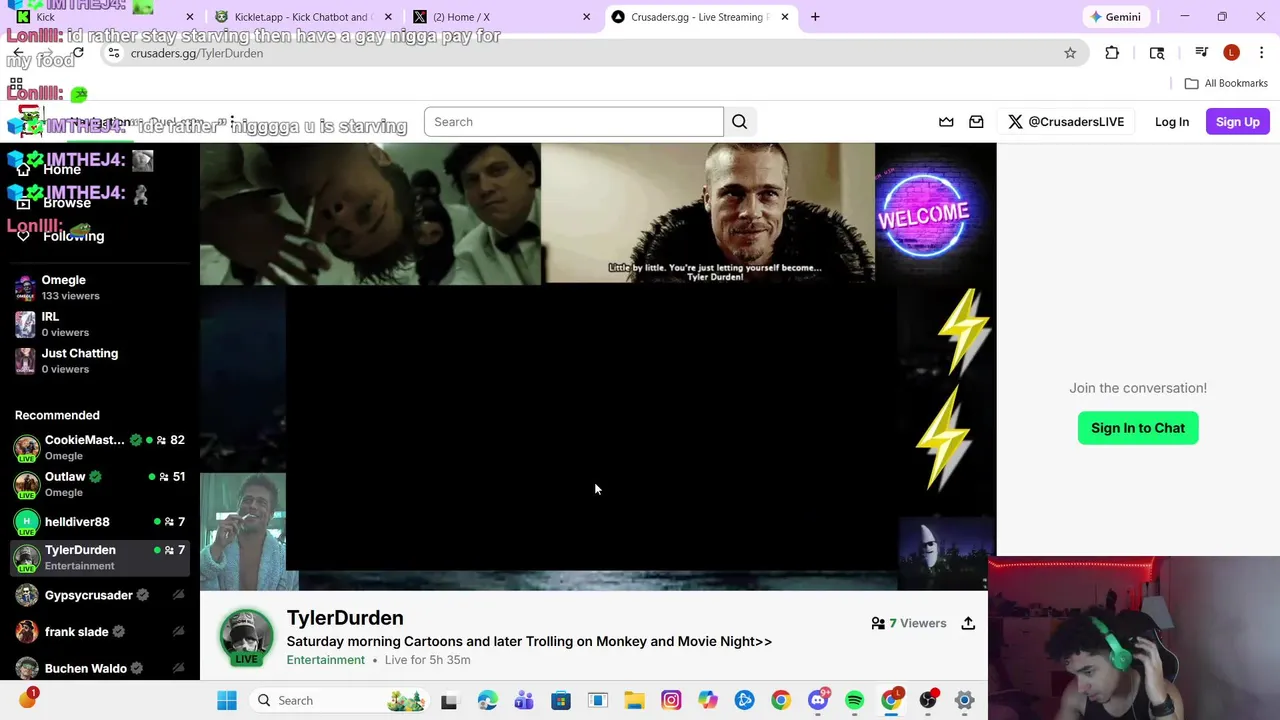This screenshot has height=720, width=1280.
Task: Click the search magnifier button on Crusaders.gg
Action: pos(739,122)
